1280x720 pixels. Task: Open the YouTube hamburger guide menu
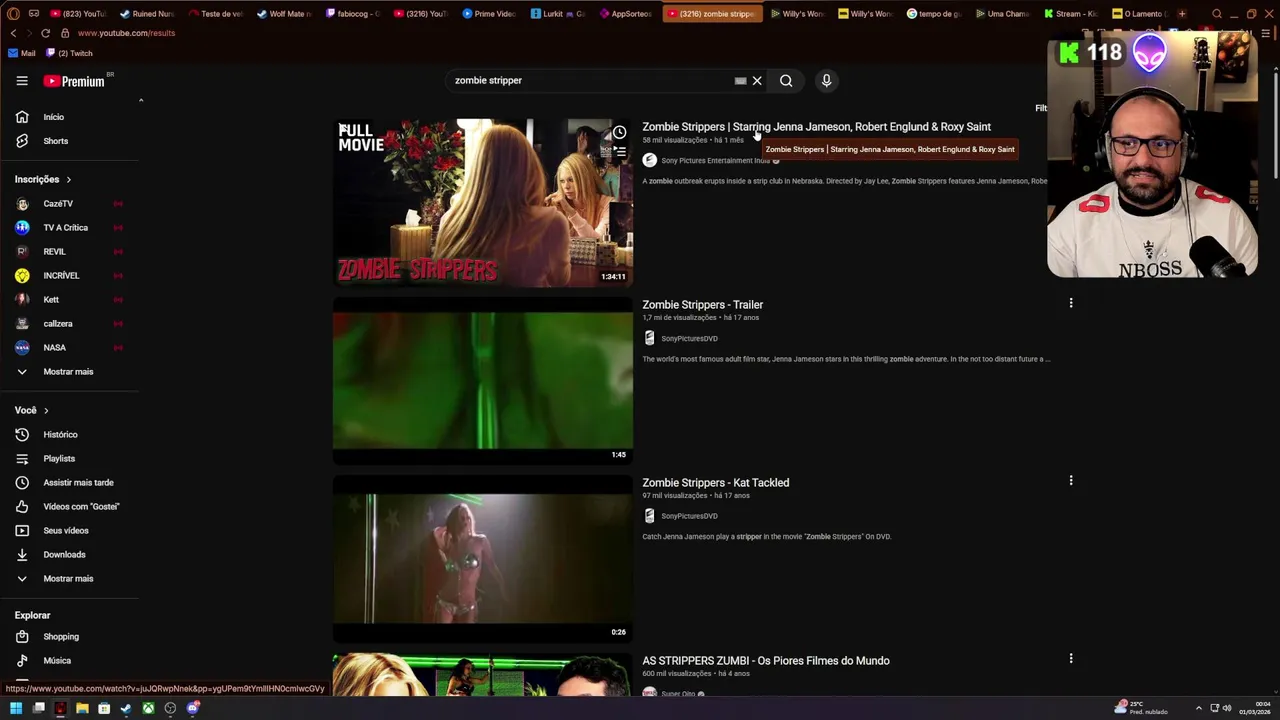22,81
